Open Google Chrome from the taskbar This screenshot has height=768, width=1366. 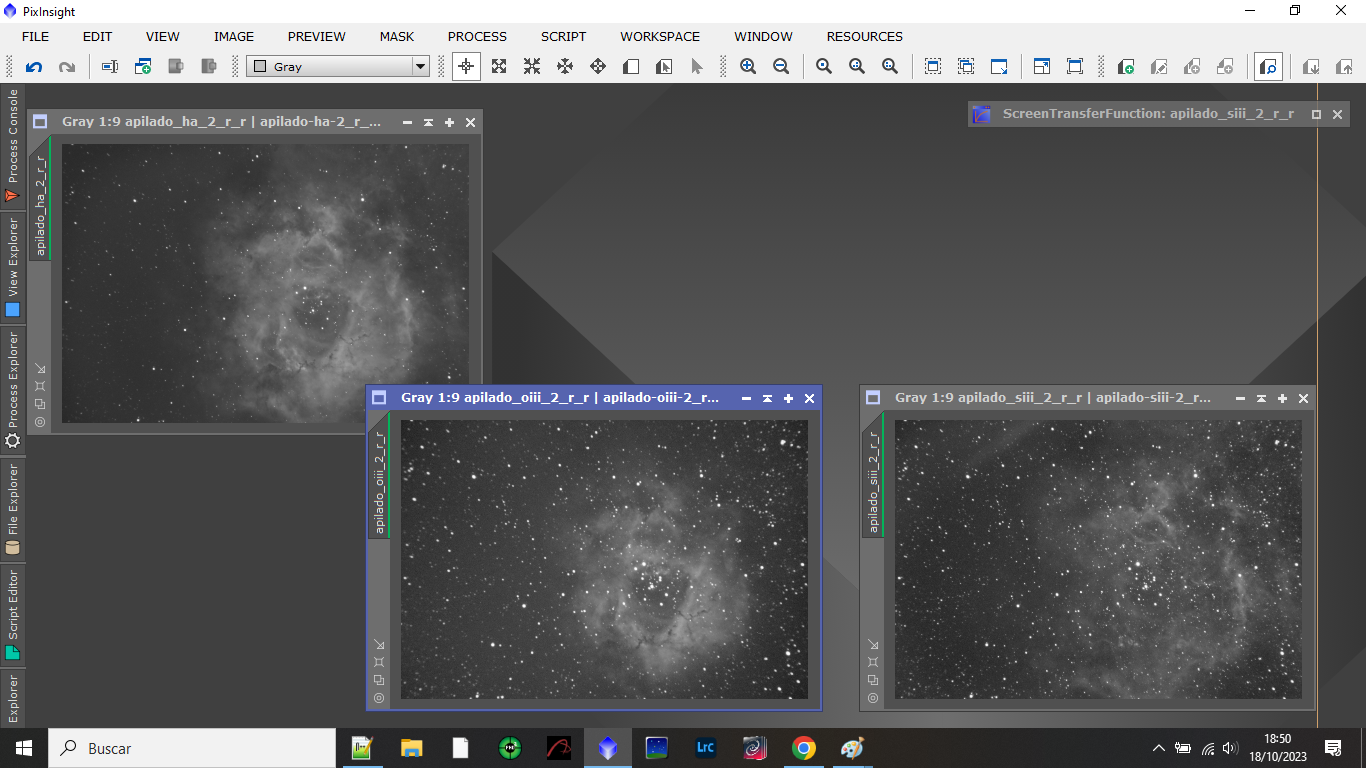click(803, 748)
